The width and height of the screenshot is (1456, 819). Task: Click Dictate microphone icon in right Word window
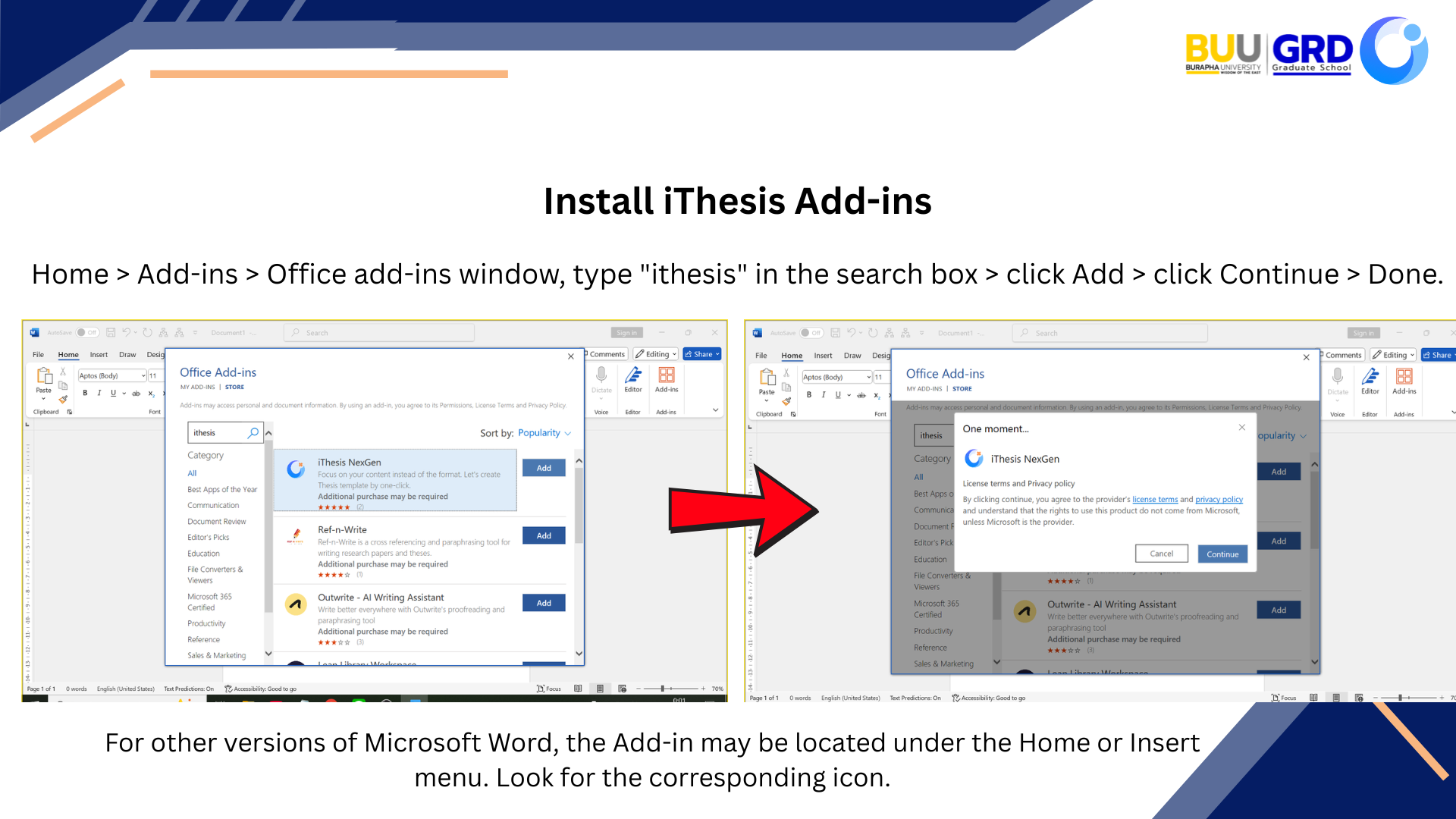1338,377
